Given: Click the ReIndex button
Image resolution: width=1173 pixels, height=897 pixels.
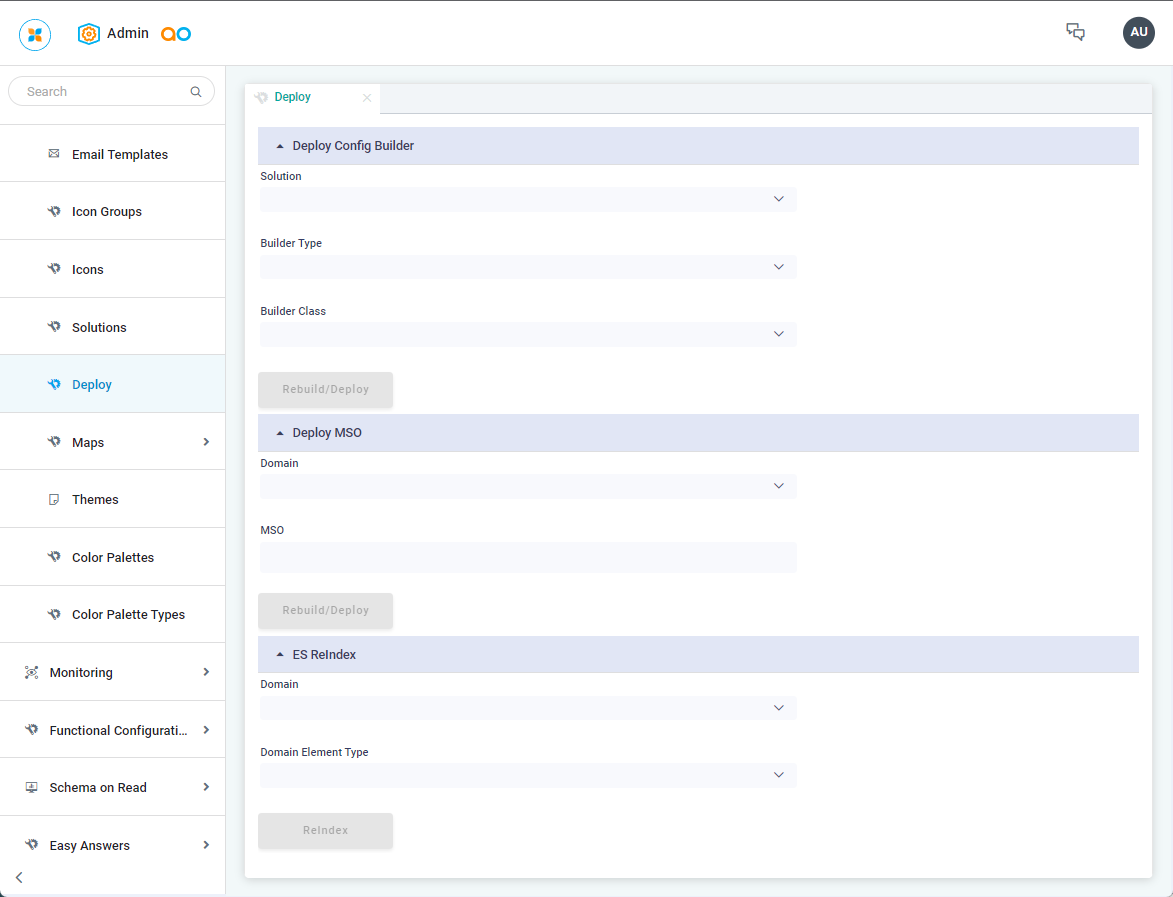Looking at the screenshot, I should (325, 831).
